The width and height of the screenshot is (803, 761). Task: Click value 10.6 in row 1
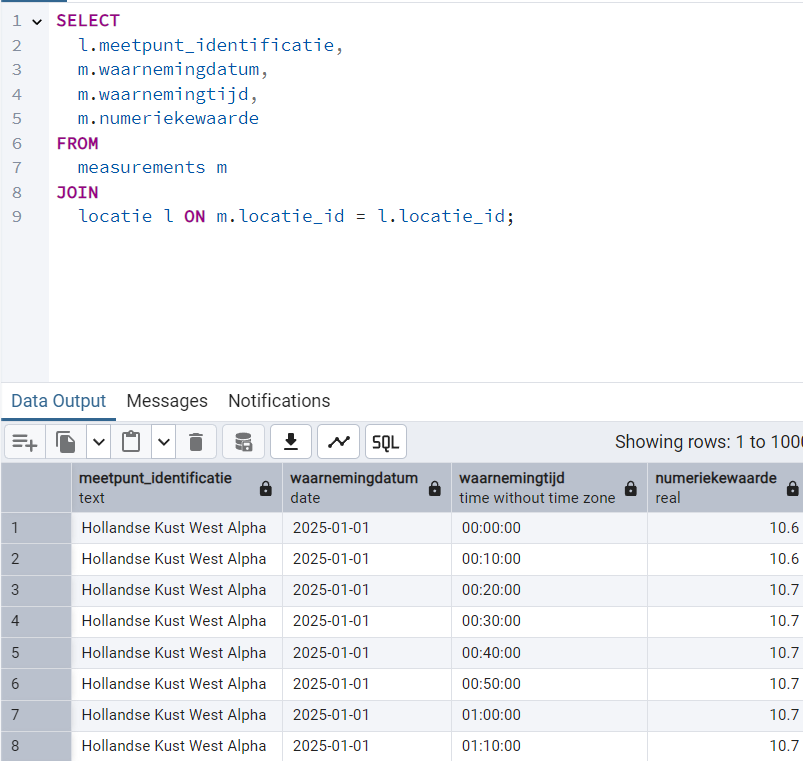tap(725, 528)
